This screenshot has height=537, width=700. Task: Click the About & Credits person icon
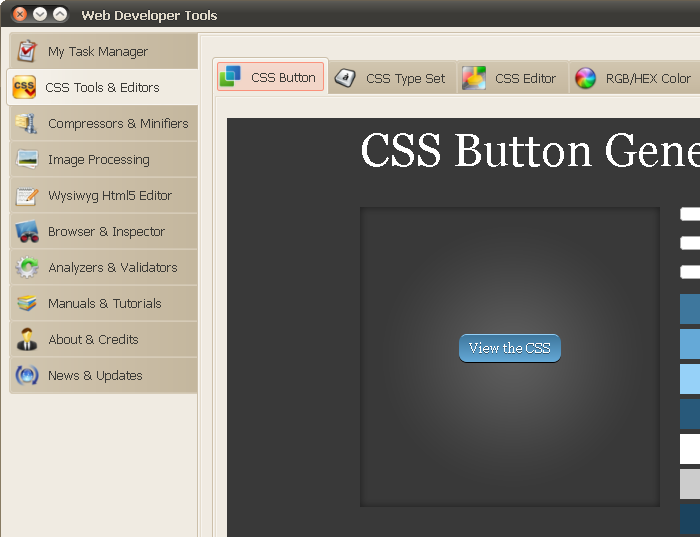(x=27, y=339)
